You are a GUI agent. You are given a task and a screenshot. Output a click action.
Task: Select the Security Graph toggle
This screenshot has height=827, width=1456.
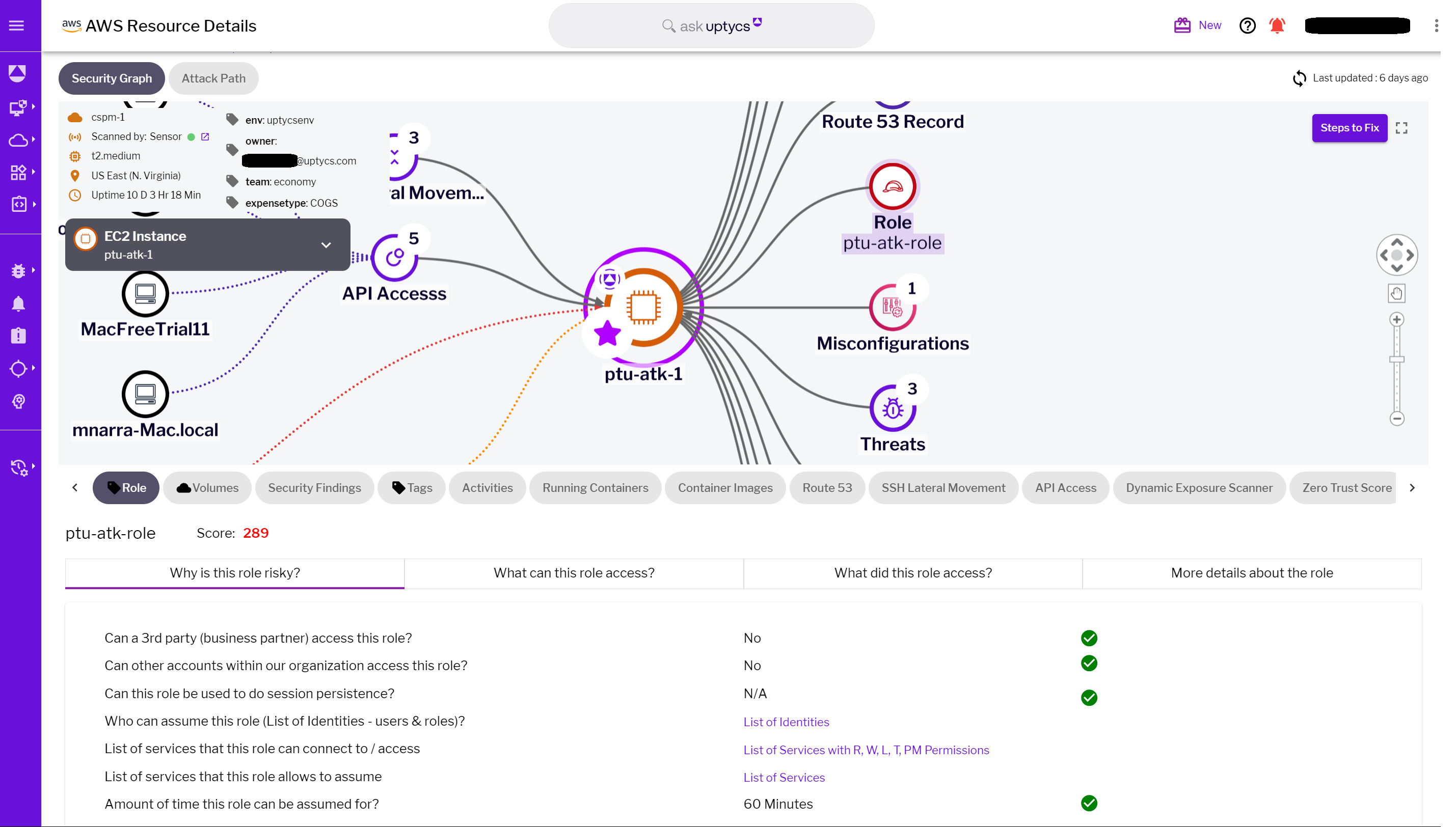(x=112, y=78)
